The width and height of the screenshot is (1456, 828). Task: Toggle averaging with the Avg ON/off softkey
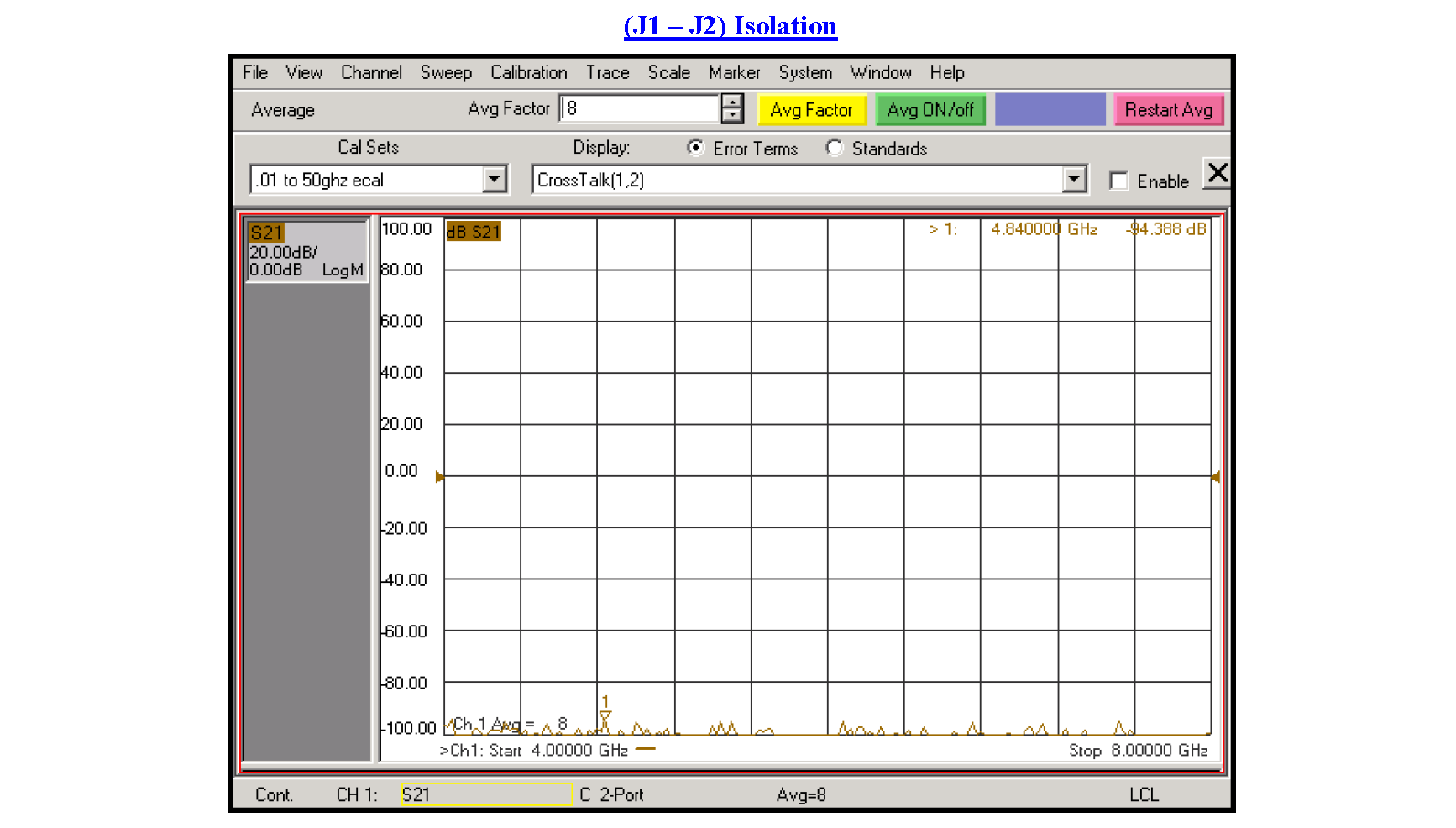coord(930,109)
